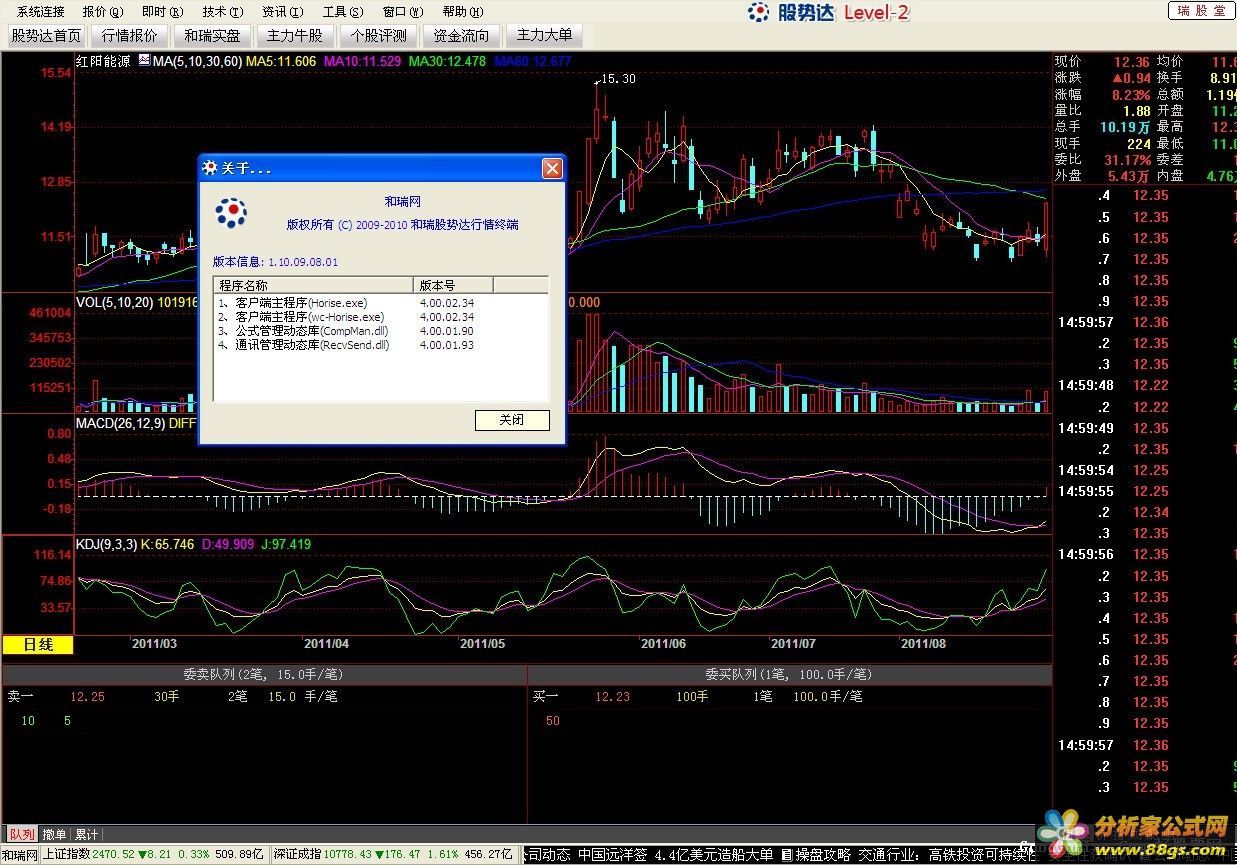Click the 操盘攻略 ticker item

click(823, 855)
